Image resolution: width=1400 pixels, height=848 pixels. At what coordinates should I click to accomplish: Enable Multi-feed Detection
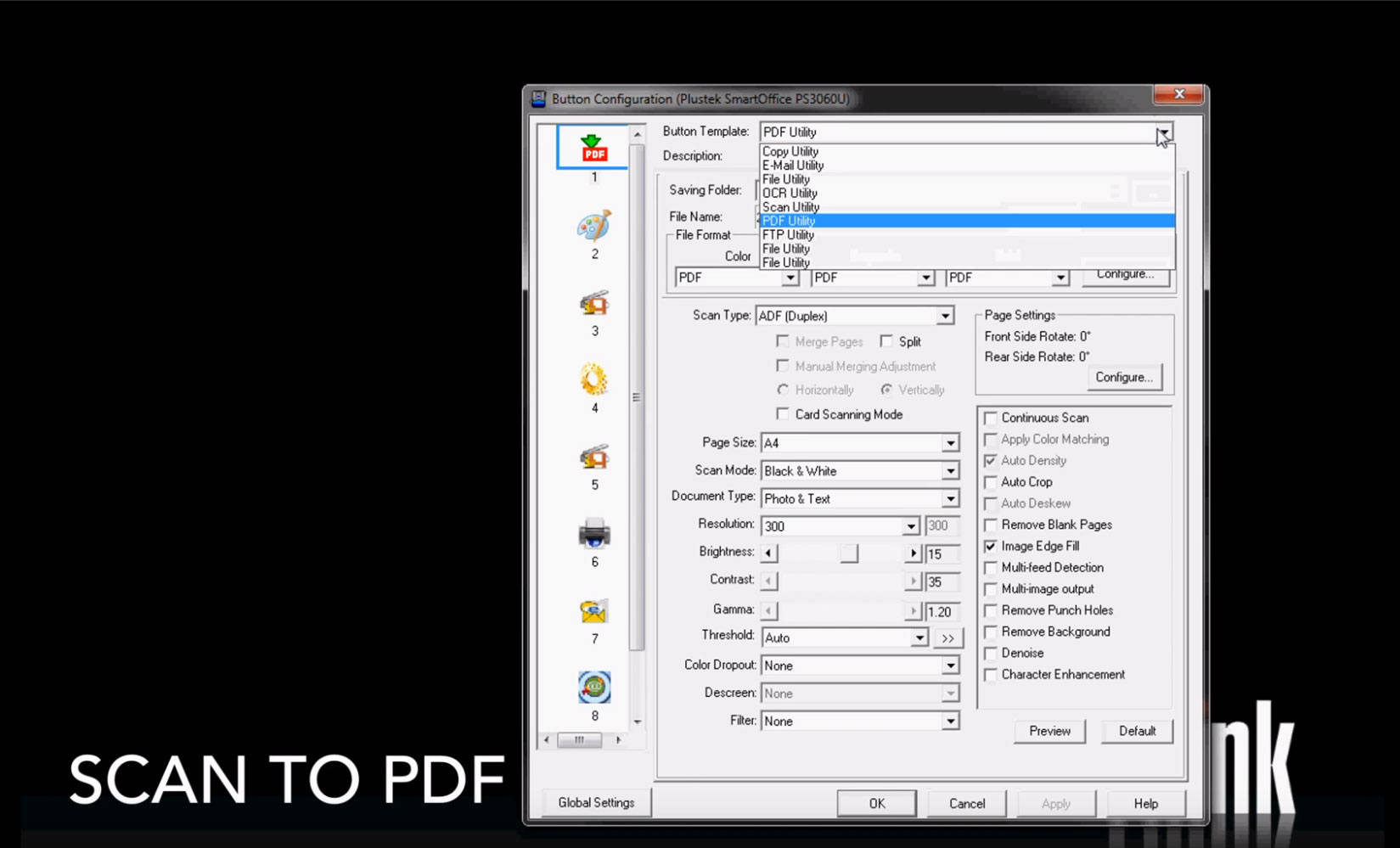990,568
